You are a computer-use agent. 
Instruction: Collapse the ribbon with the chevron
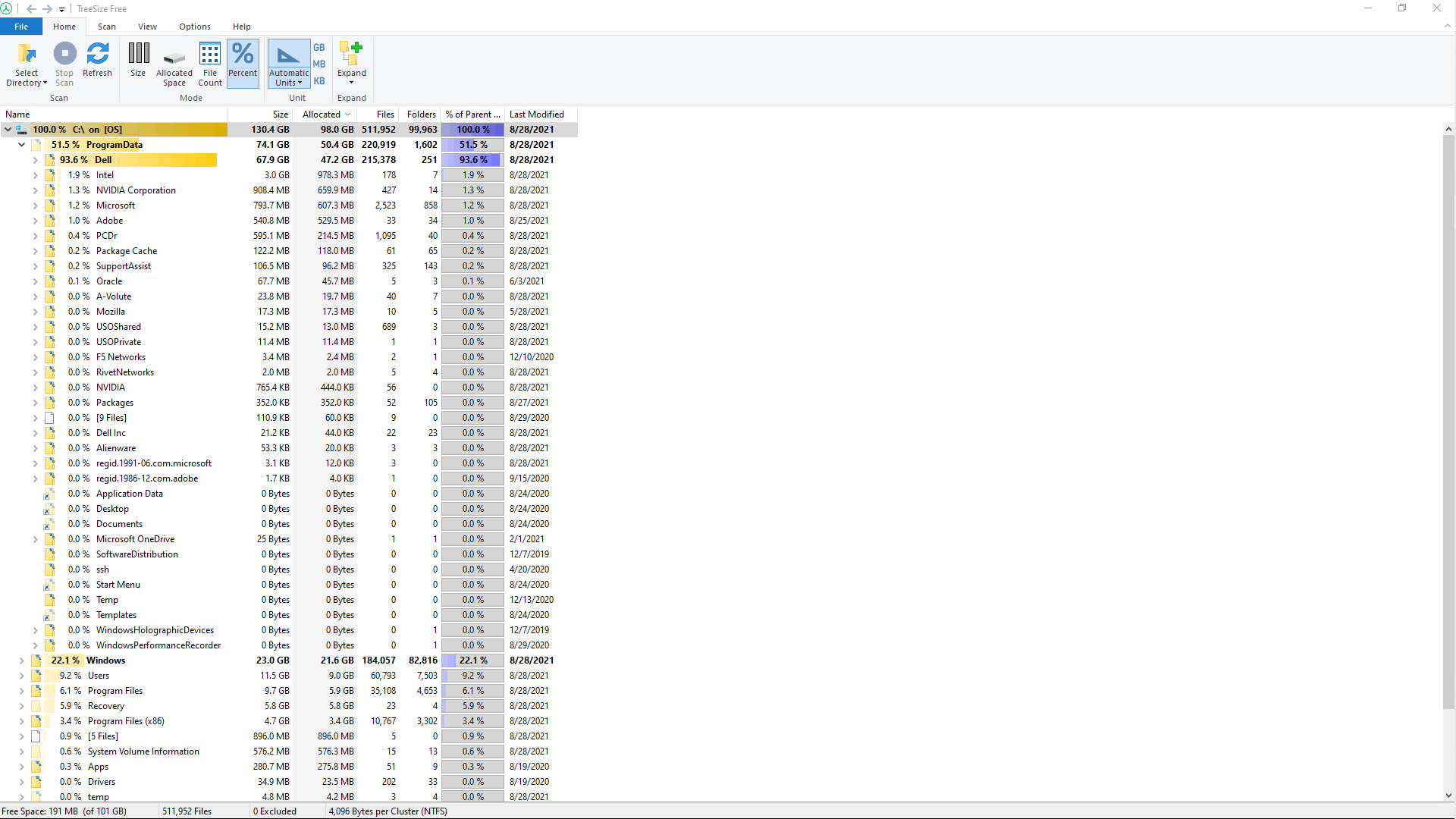pos(1447,26)
